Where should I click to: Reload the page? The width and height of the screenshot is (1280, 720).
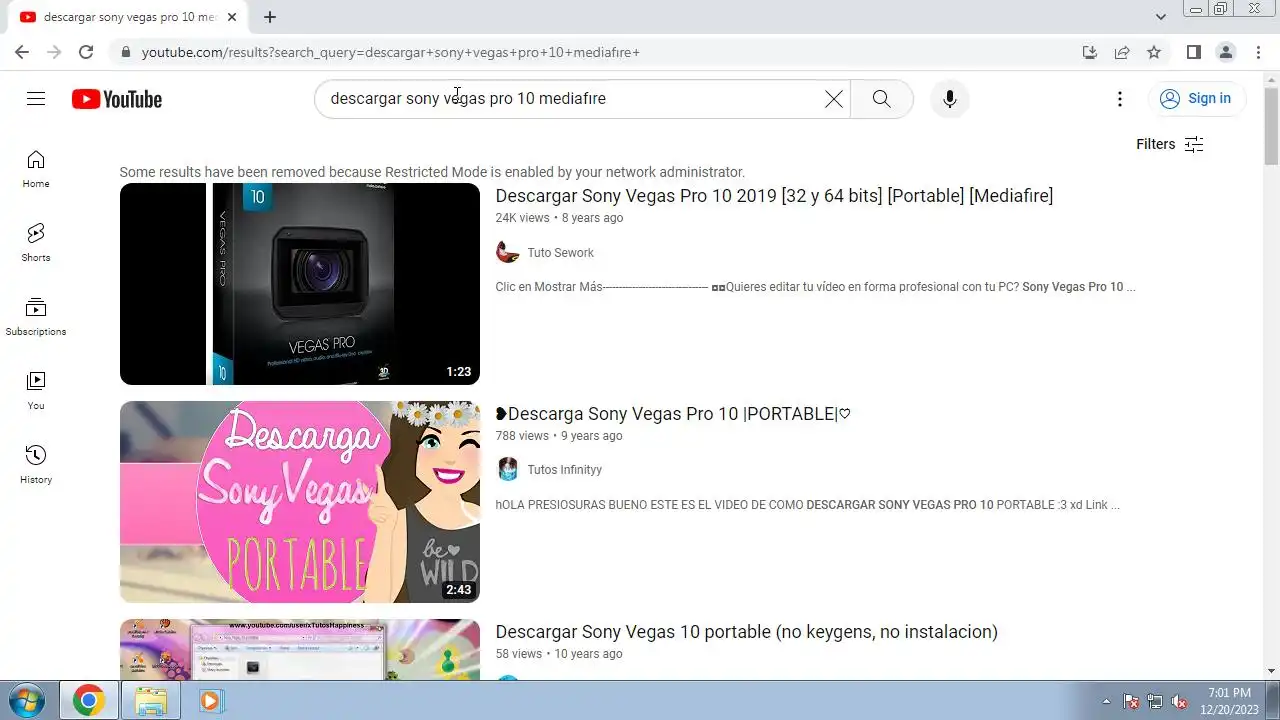[x=86, y=52]
